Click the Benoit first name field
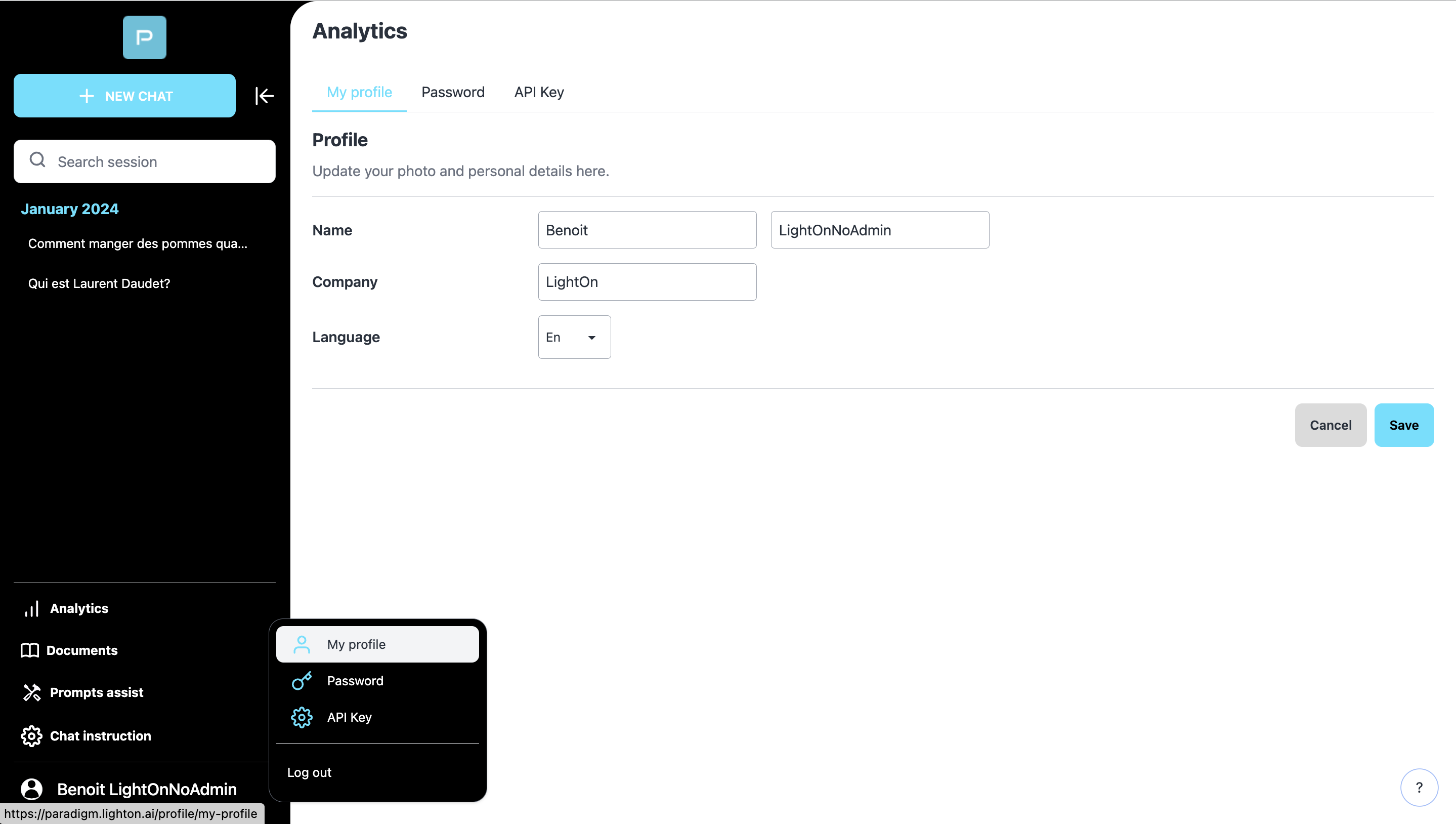Screen dimensions: 1456x824 pyautogui.click(x=647, y=229)
